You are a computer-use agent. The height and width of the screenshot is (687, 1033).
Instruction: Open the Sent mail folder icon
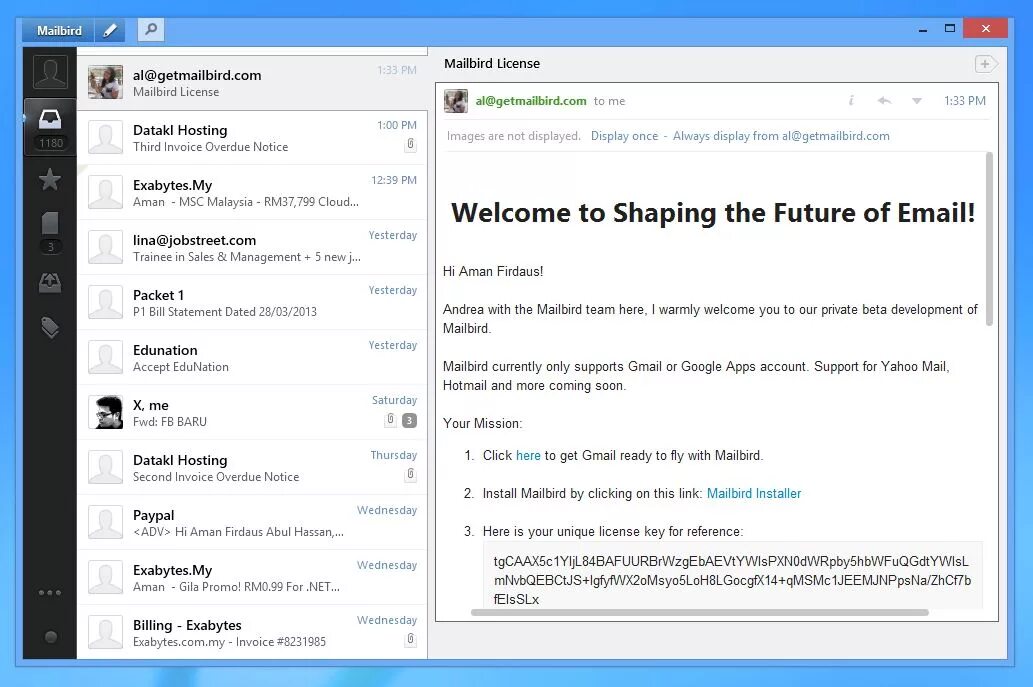(50, 283)
